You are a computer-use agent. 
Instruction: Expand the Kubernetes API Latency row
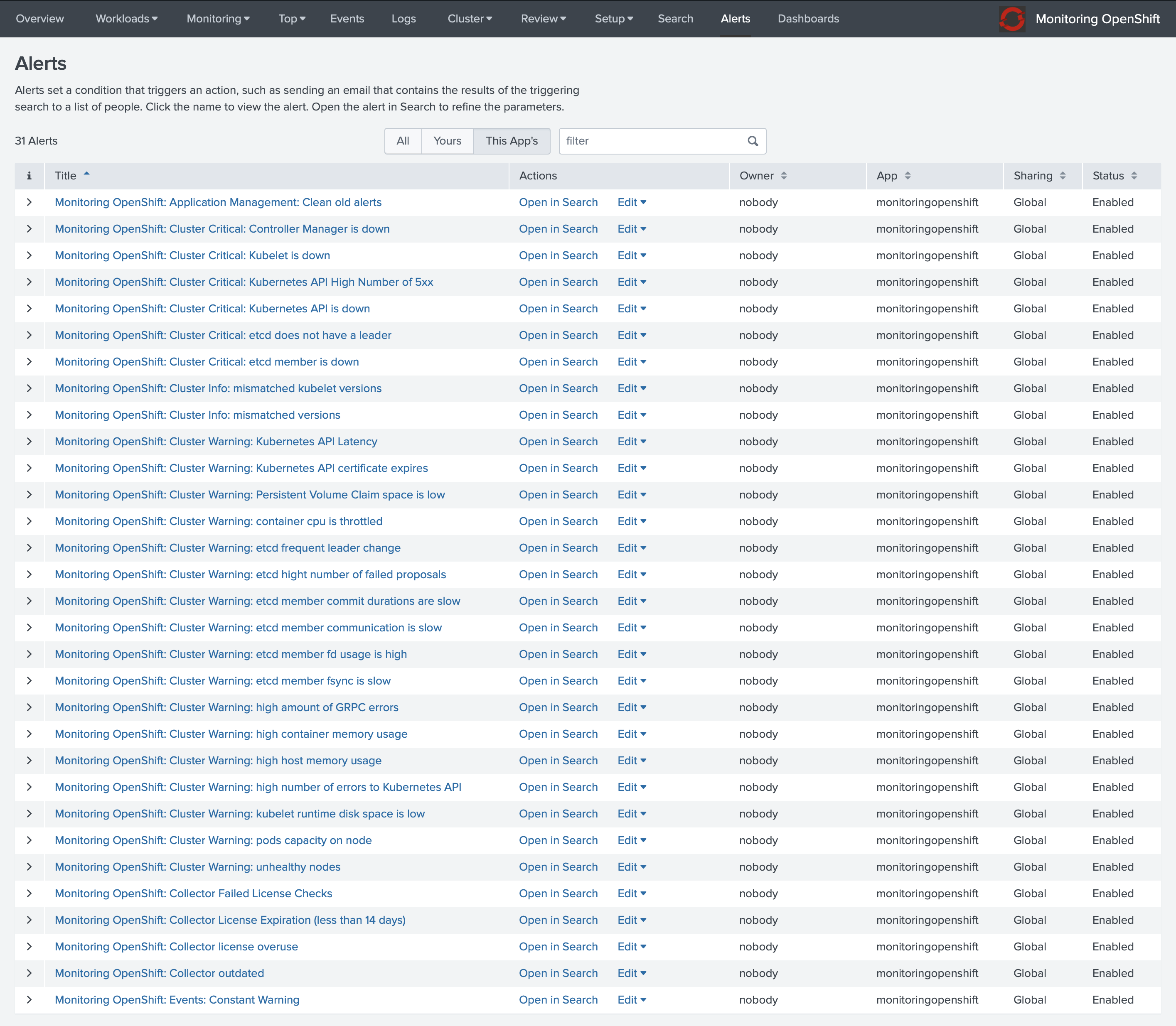pos(29,442)
